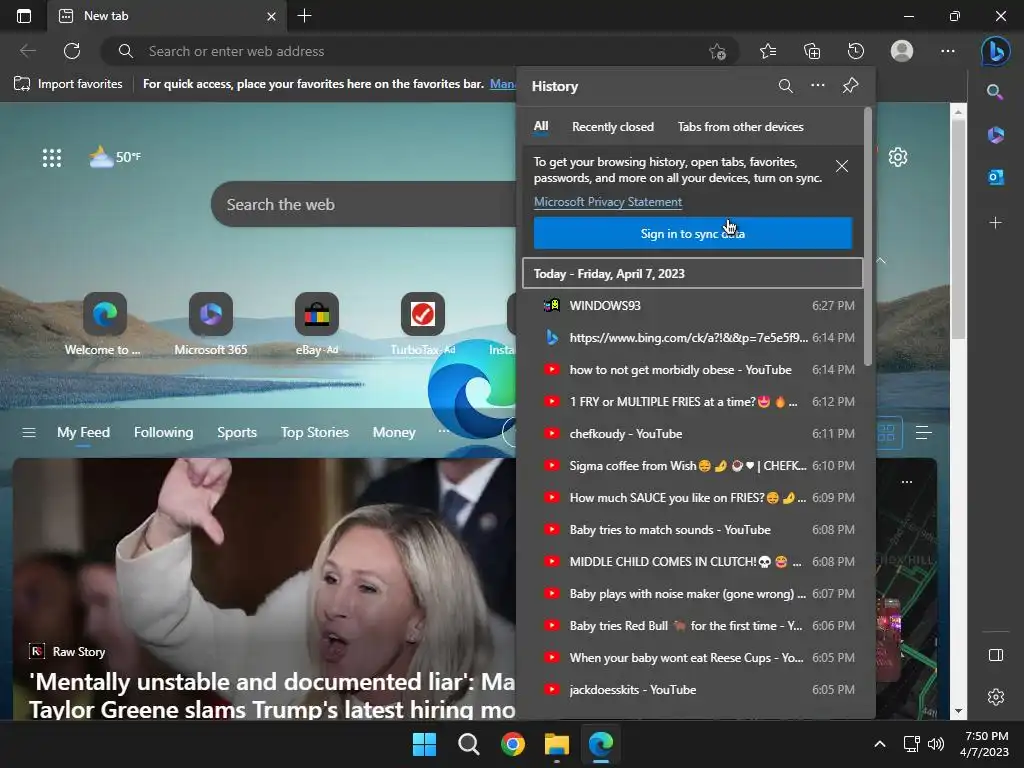Click Import favorites button
This screenshot has width=1024, height=768.
(68, 84)
